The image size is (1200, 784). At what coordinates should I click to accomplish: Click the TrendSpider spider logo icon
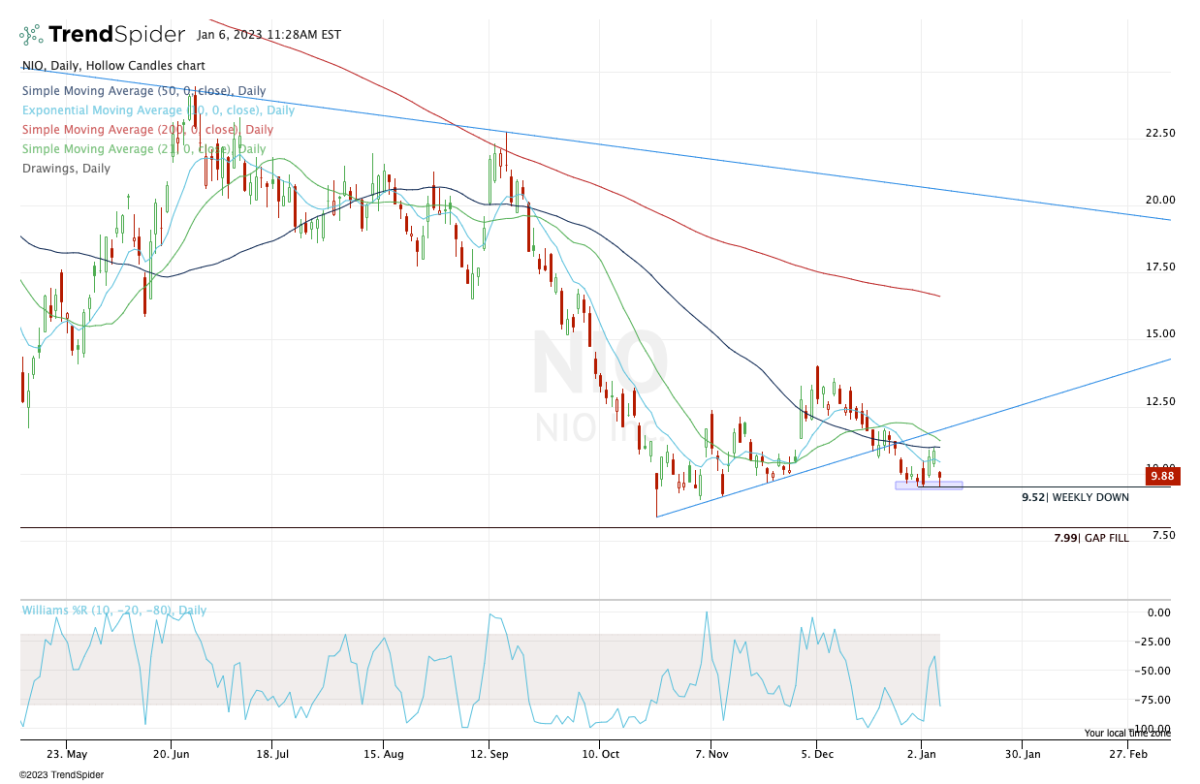click(31, 35)
